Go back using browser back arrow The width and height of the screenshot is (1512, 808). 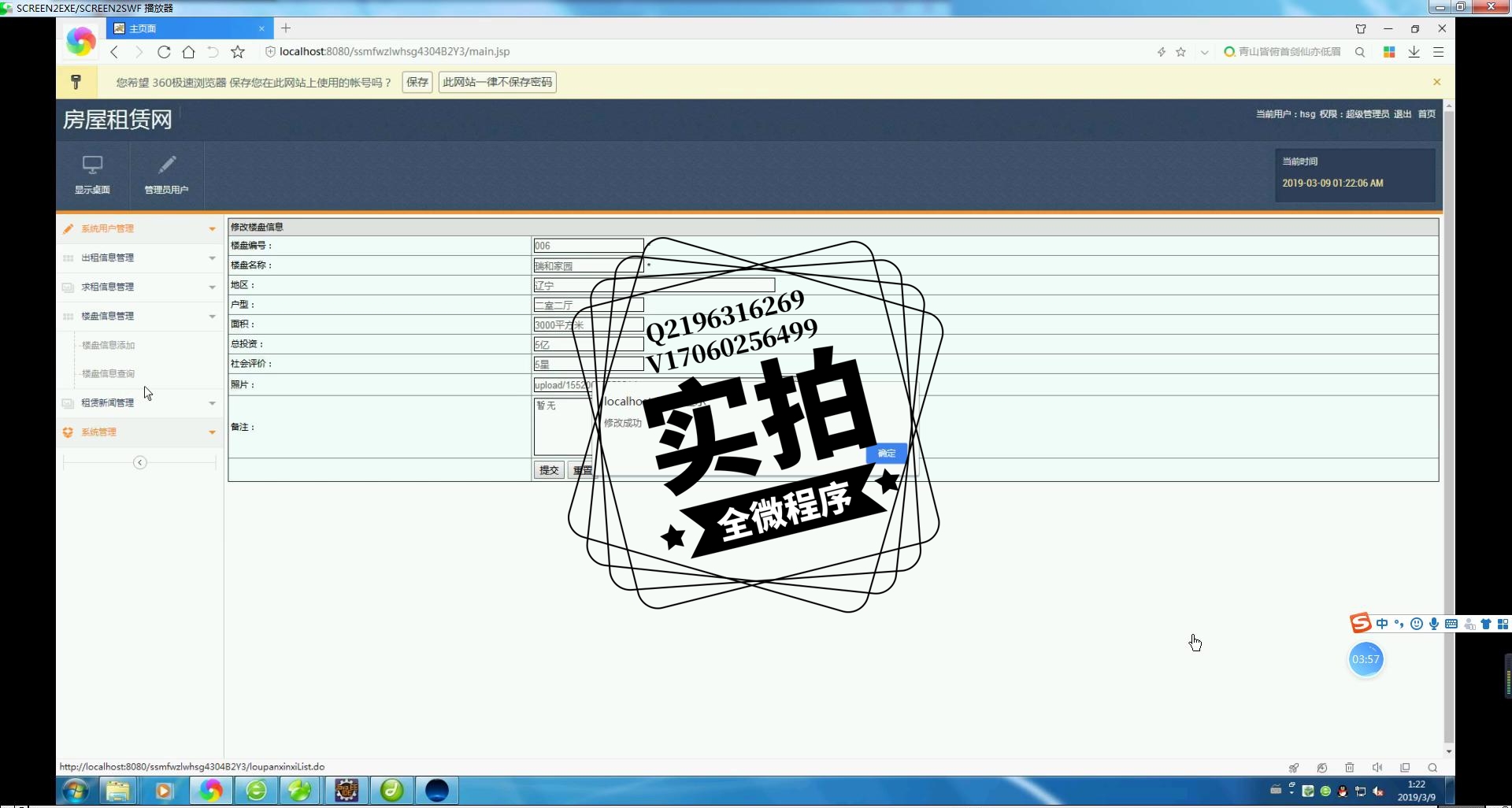(x=115, y=52)
